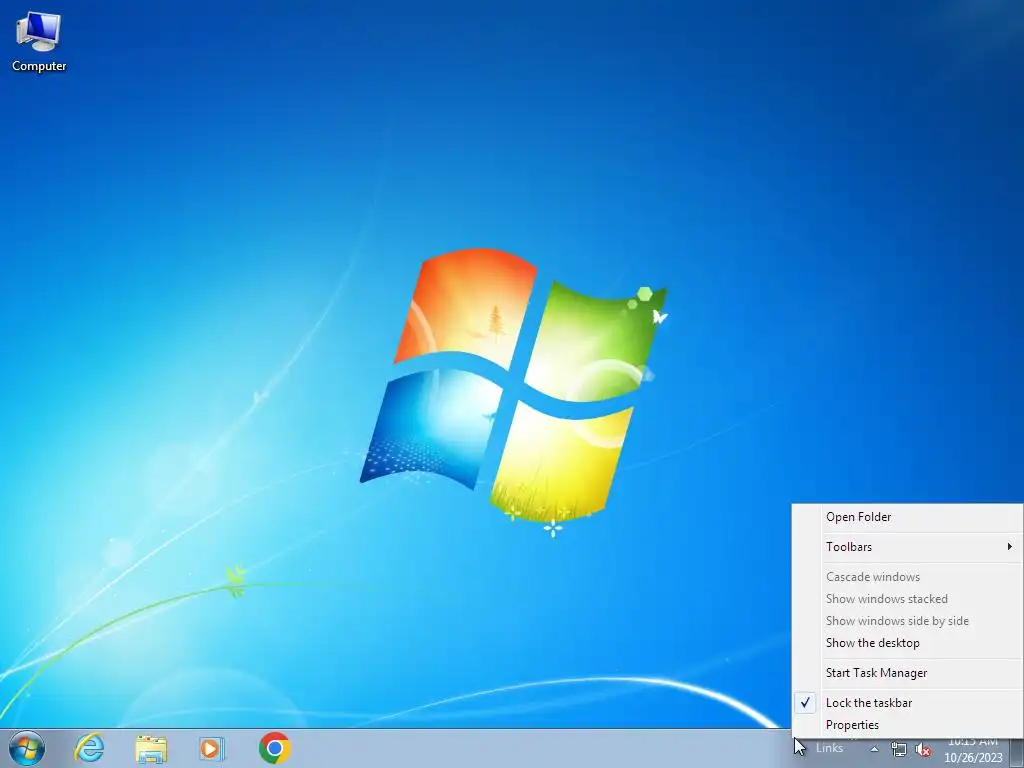Launch Internet Explorer from the taskbar
1024x768 pixels.
pyautogui.click(x=89, y=748)
